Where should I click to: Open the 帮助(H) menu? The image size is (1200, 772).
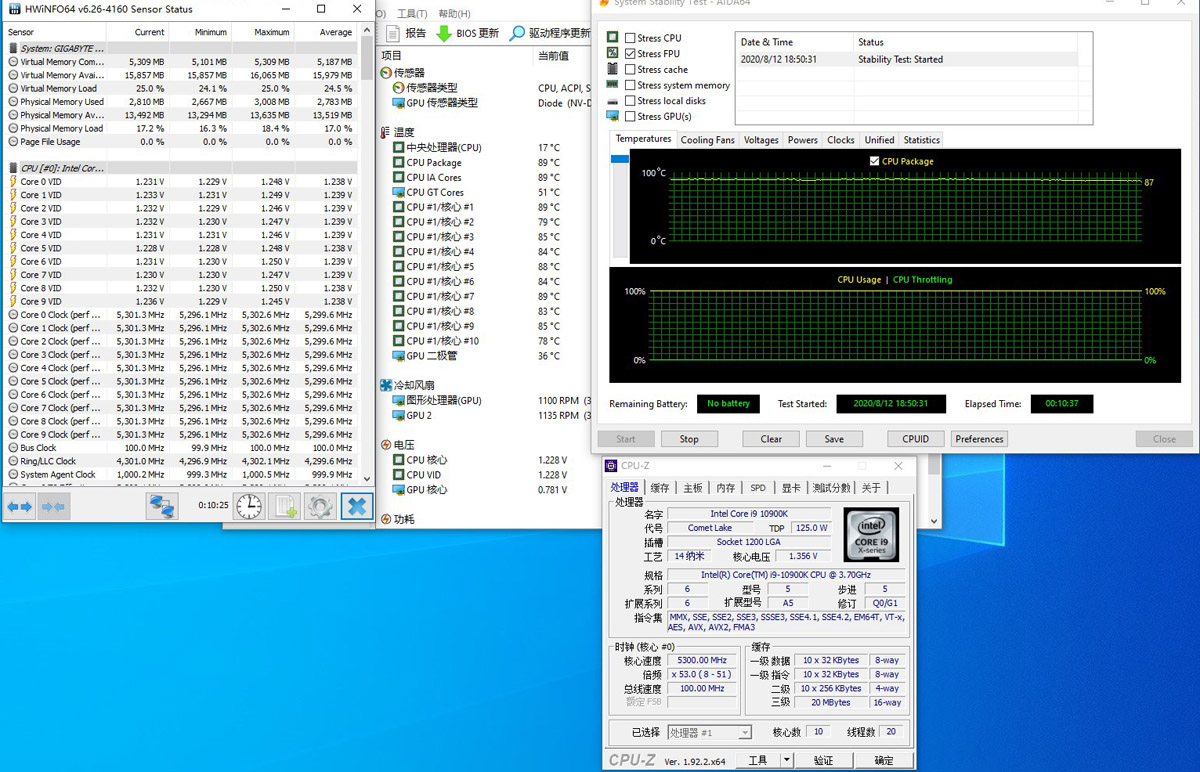point(456,13)
